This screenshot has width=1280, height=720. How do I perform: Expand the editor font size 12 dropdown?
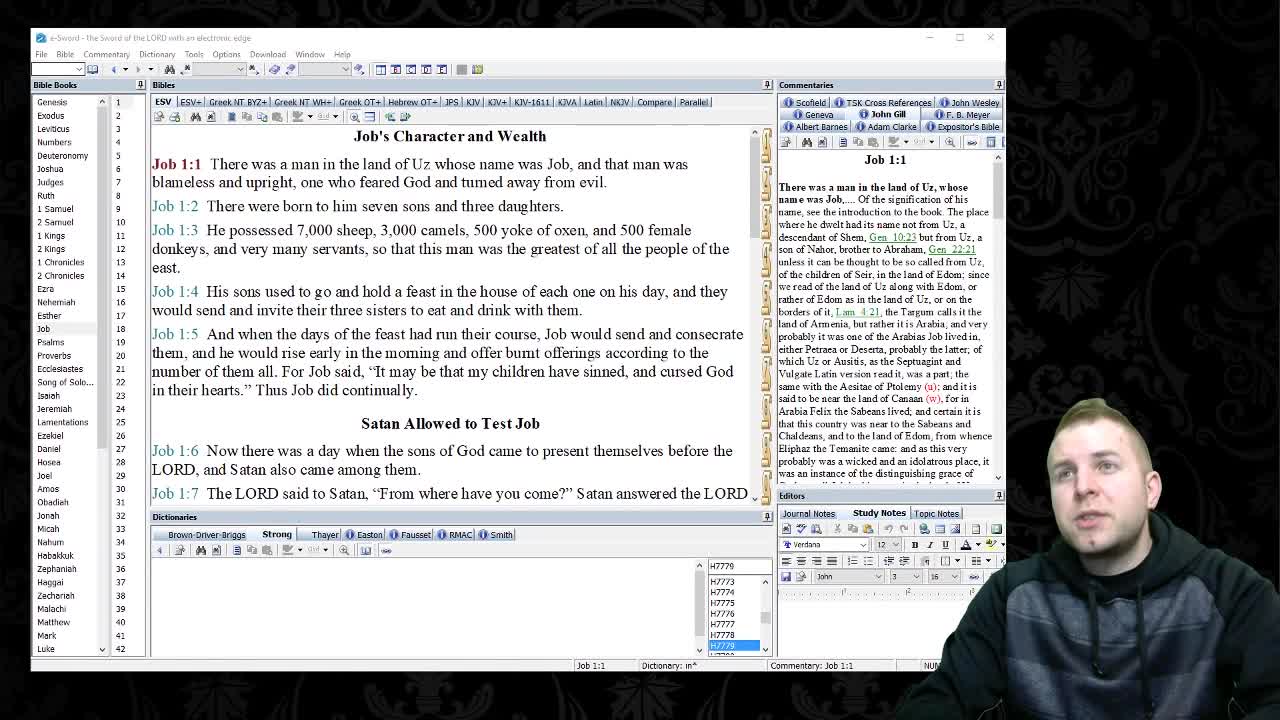(896, 545)
